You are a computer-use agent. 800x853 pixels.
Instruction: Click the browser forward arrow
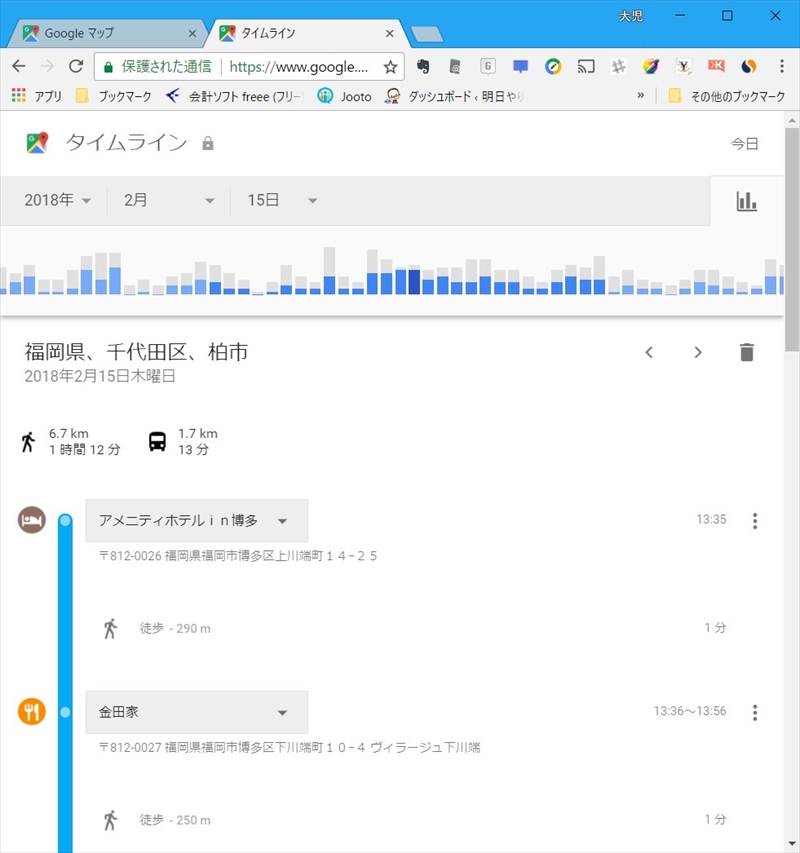(x=48, y=66)
